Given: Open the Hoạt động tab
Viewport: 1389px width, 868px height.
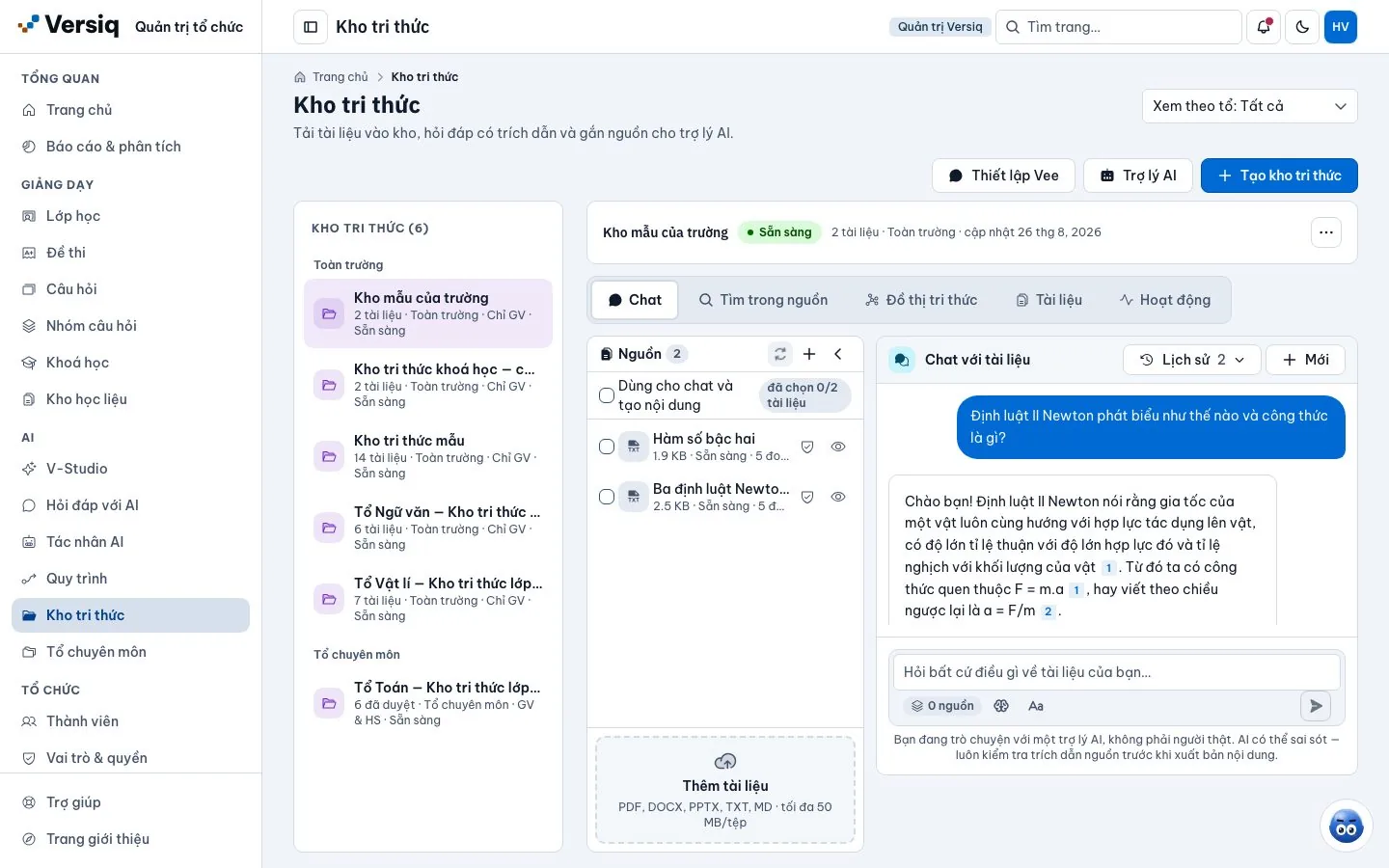Looking at the screenshot, I should point(1164,300).
